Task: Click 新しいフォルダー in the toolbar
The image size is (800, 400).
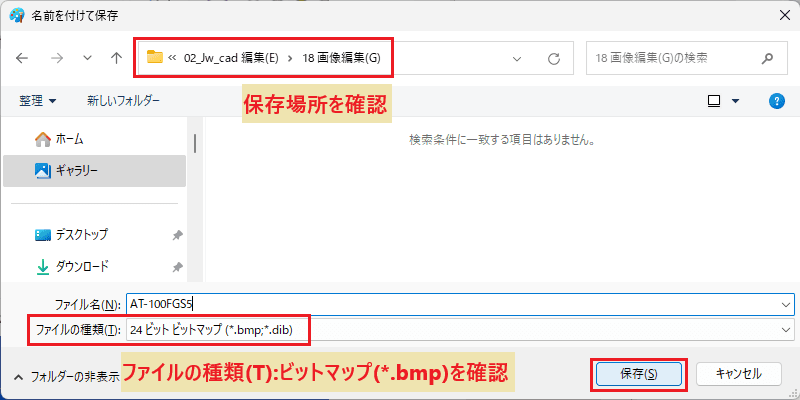Action: click(x=123, y=101)
